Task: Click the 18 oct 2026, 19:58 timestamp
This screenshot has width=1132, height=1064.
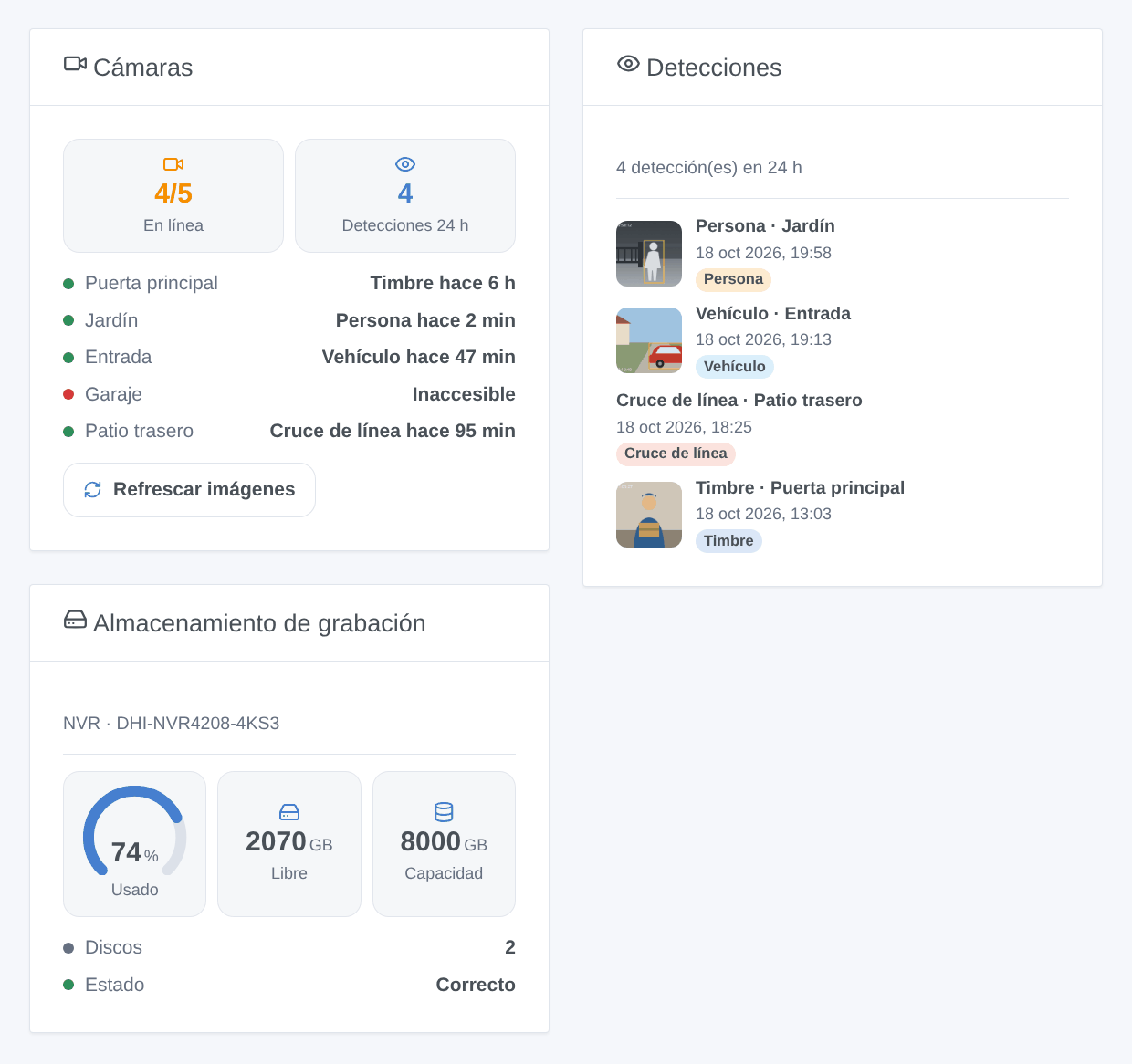Action: [x=763, y=253]
